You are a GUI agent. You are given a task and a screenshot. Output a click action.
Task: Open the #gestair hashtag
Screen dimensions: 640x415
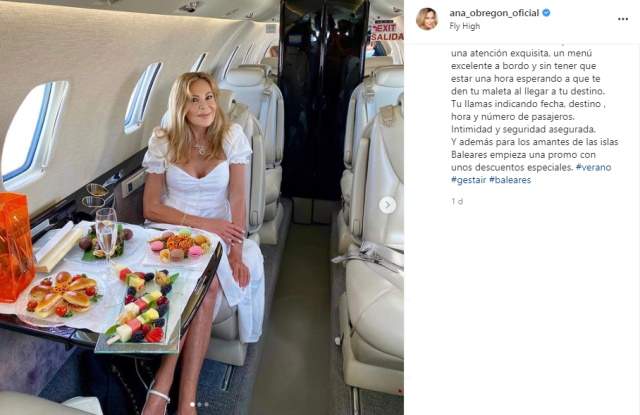(x=469, y=180)
